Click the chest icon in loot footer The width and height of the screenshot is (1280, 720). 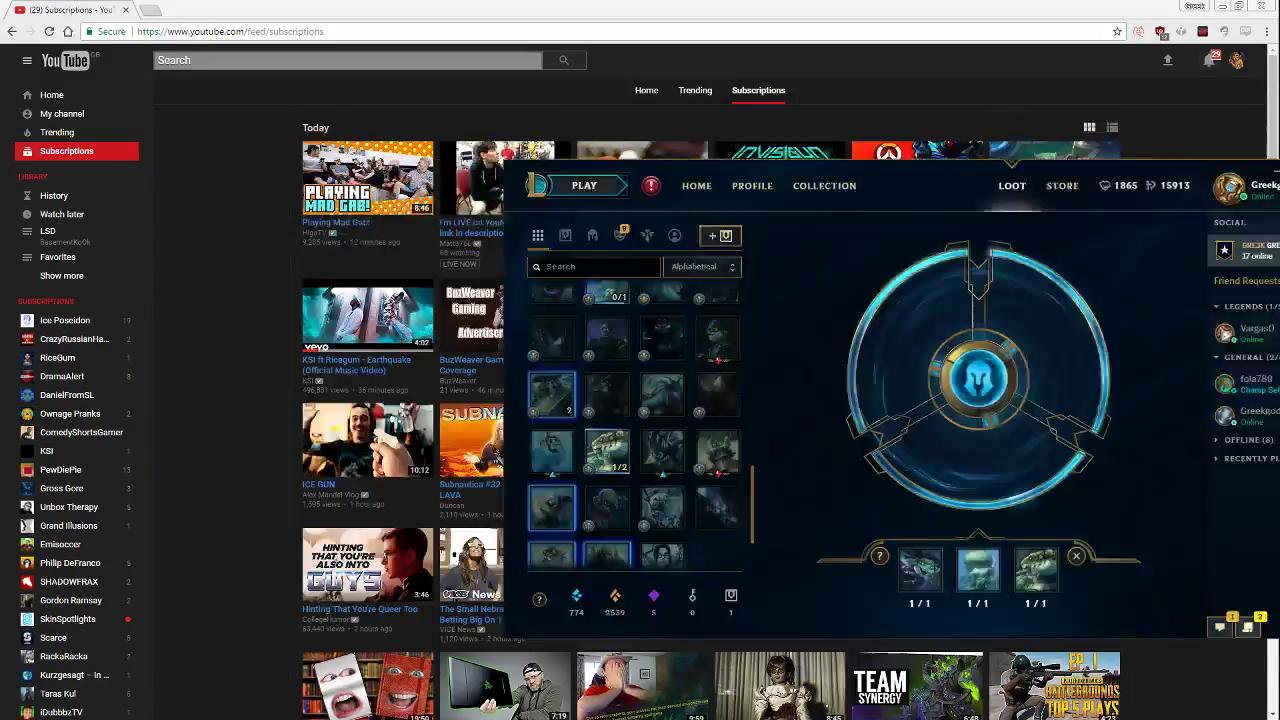tap(731, 596)
